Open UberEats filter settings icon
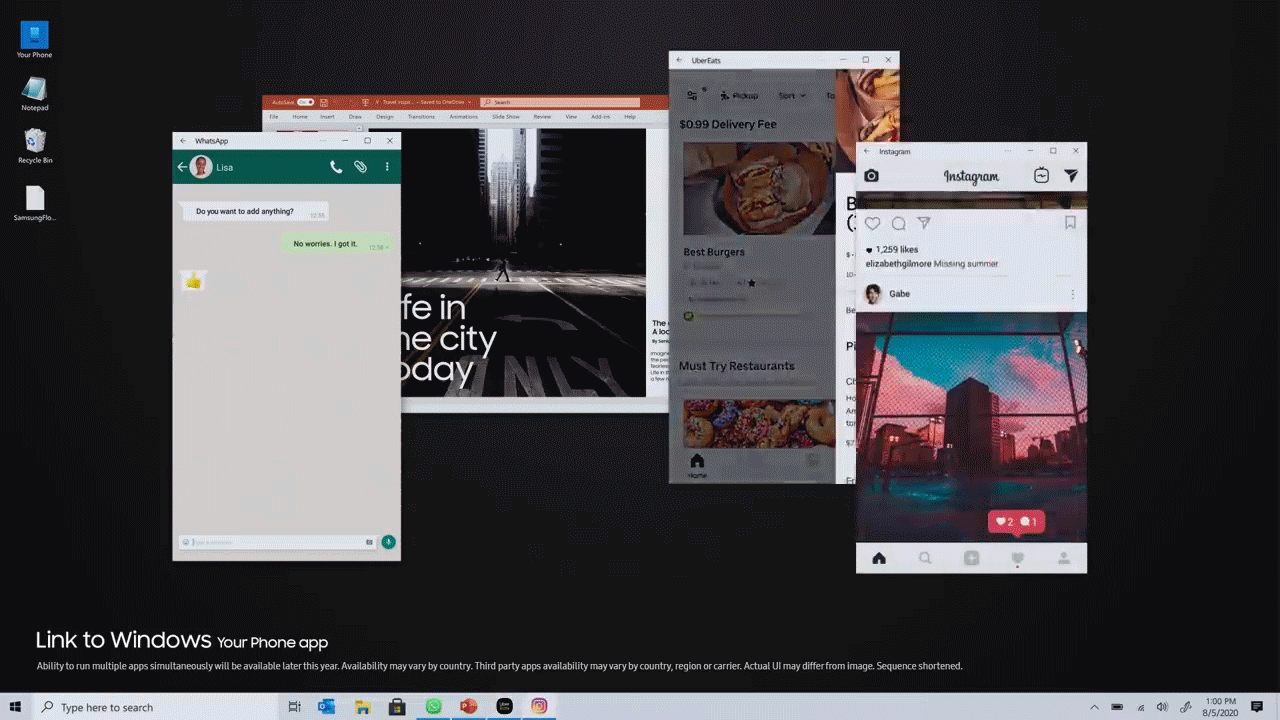Viewport: 1280px width, 720px height. coord(692,96)
